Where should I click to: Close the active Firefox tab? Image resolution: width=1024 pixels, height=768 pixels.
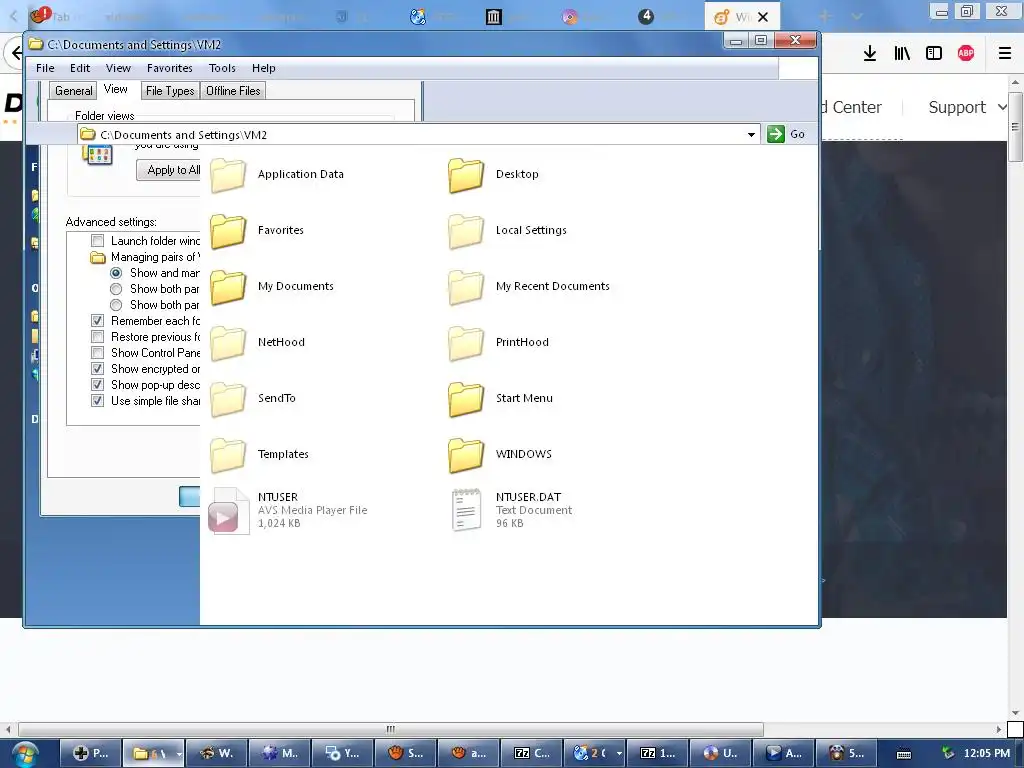click(x=762, y=17)
